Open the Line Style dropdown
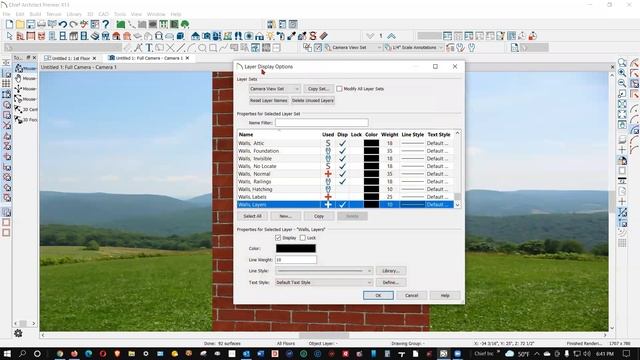Screen dimensions: 640x360 pyautogui.click(x=324, y=271)
